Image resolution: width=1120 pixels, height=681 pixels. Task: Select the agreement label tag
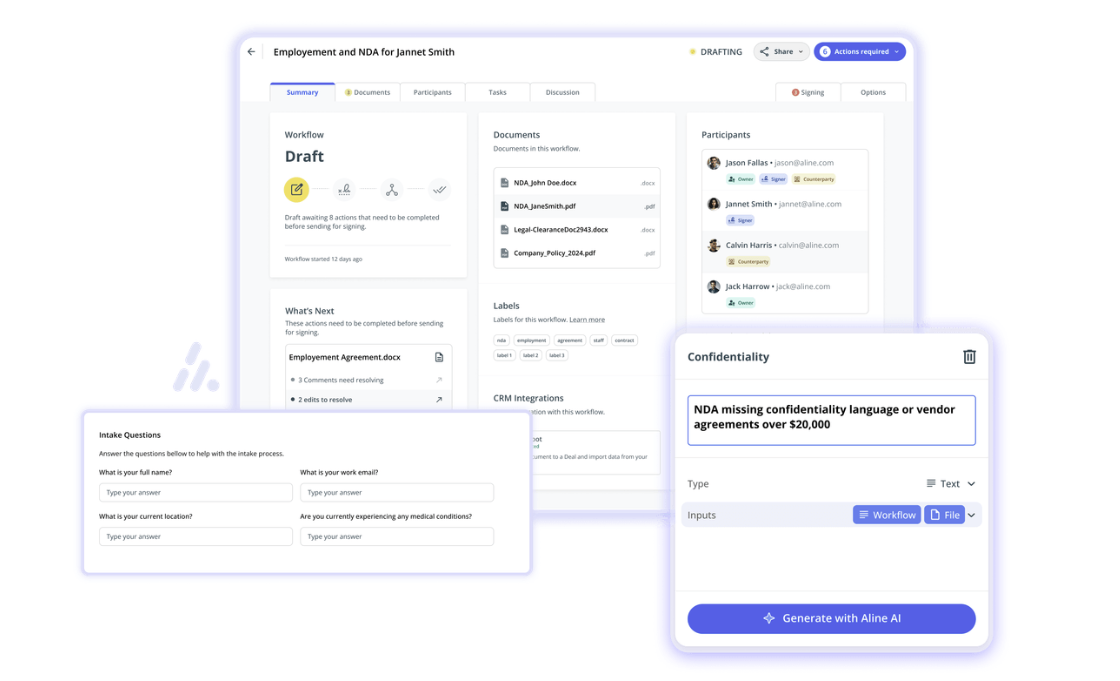click(569, 340)
